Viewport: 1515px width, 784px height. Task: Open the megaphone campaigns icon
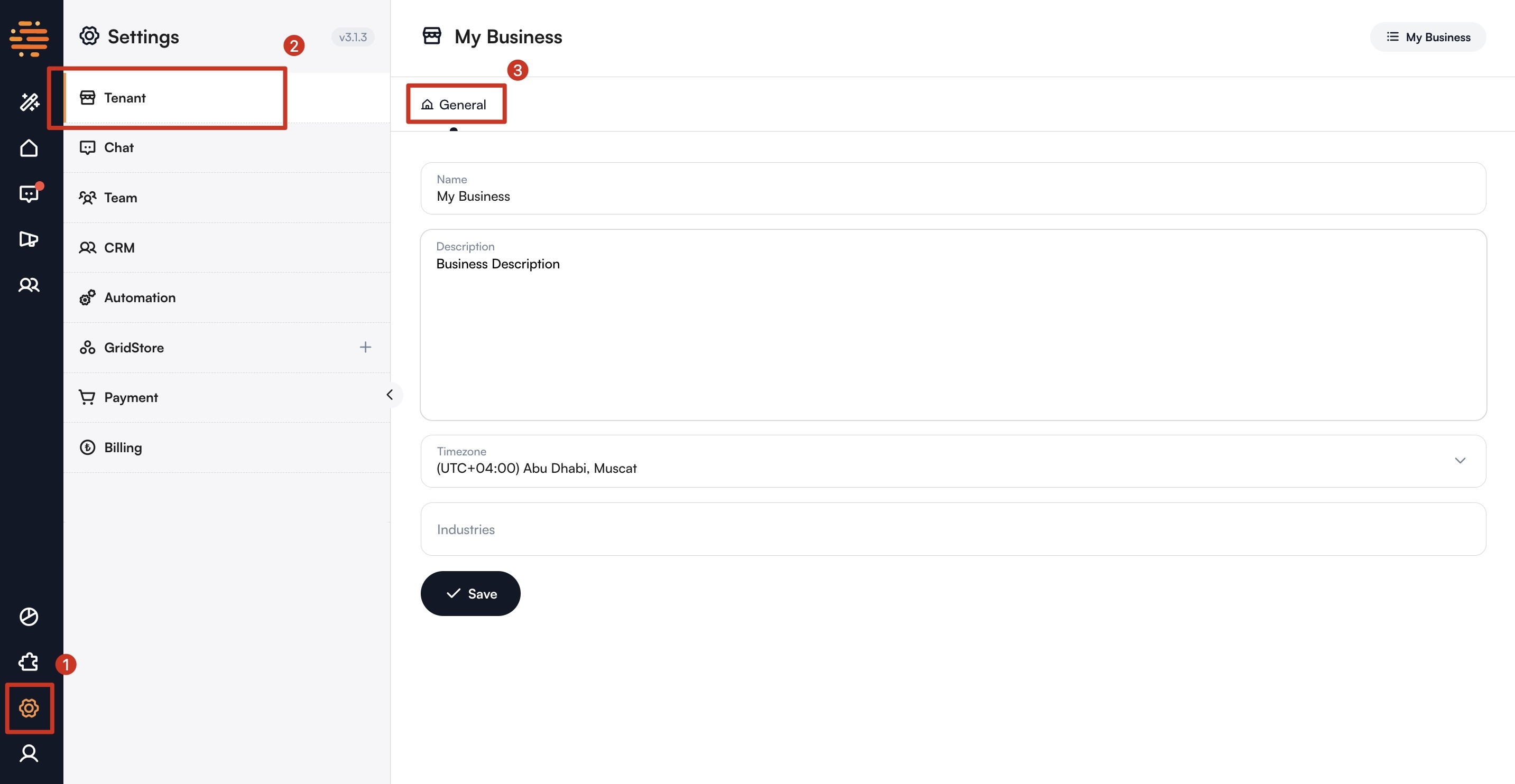[x=29, y=239]
